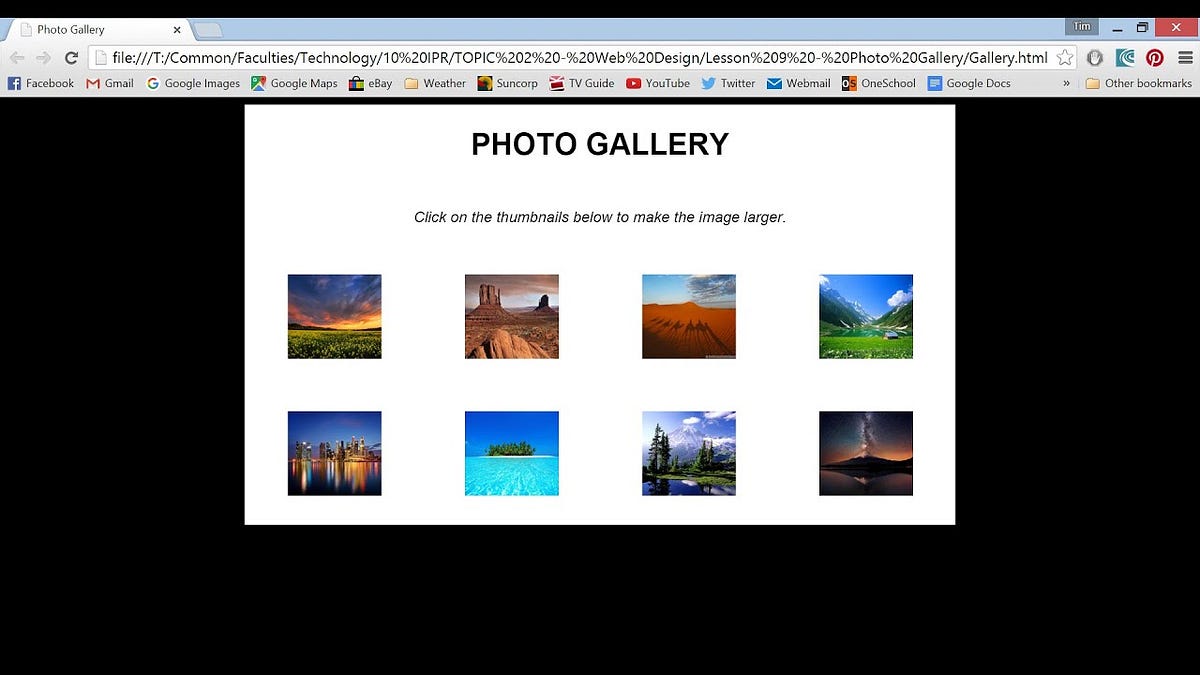
Task: Open the Gmail bookmark
Action: (110, 83)
